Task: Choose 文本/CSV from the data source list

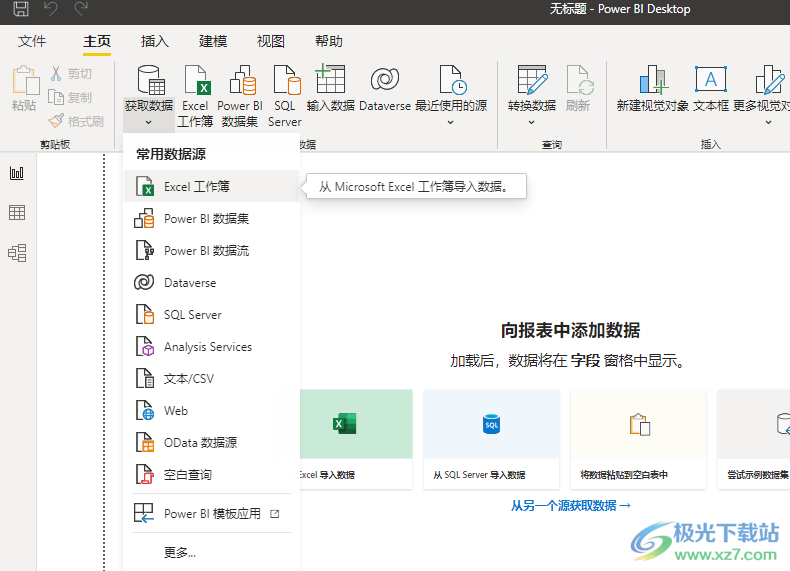Action: [x=211, y=378]
